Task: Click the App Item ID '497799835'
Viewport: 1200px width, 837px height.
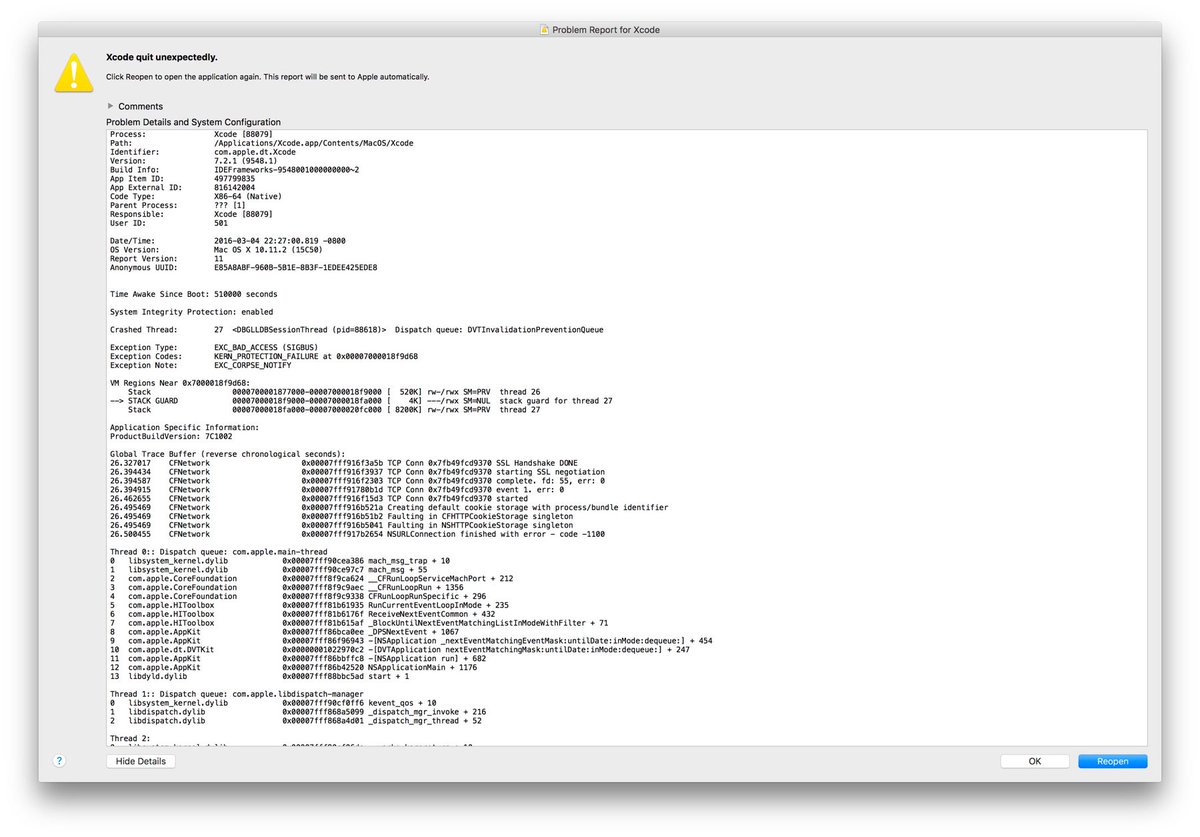Action: coord(234,179)
